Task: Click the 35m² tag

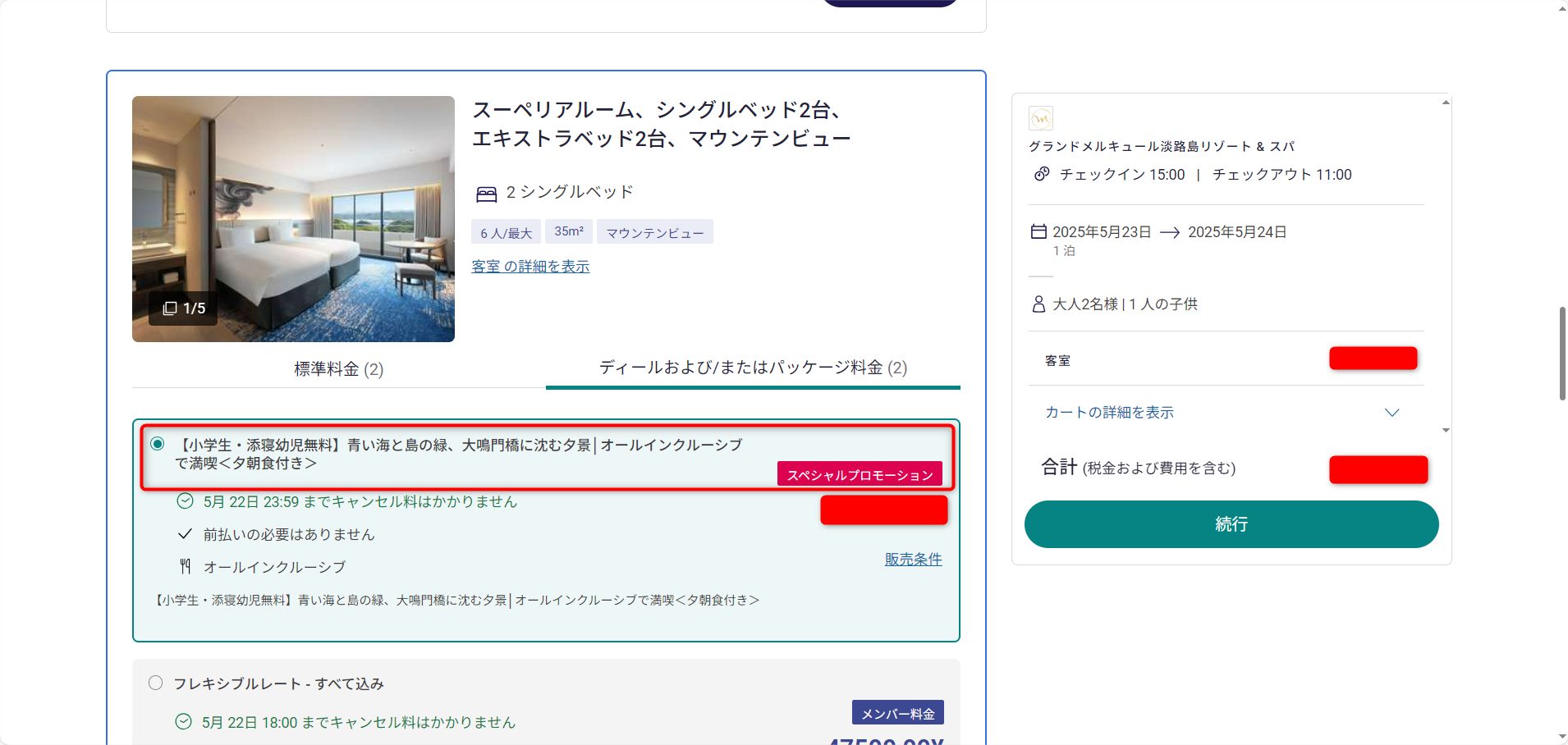Action: [x=568, y=231]
